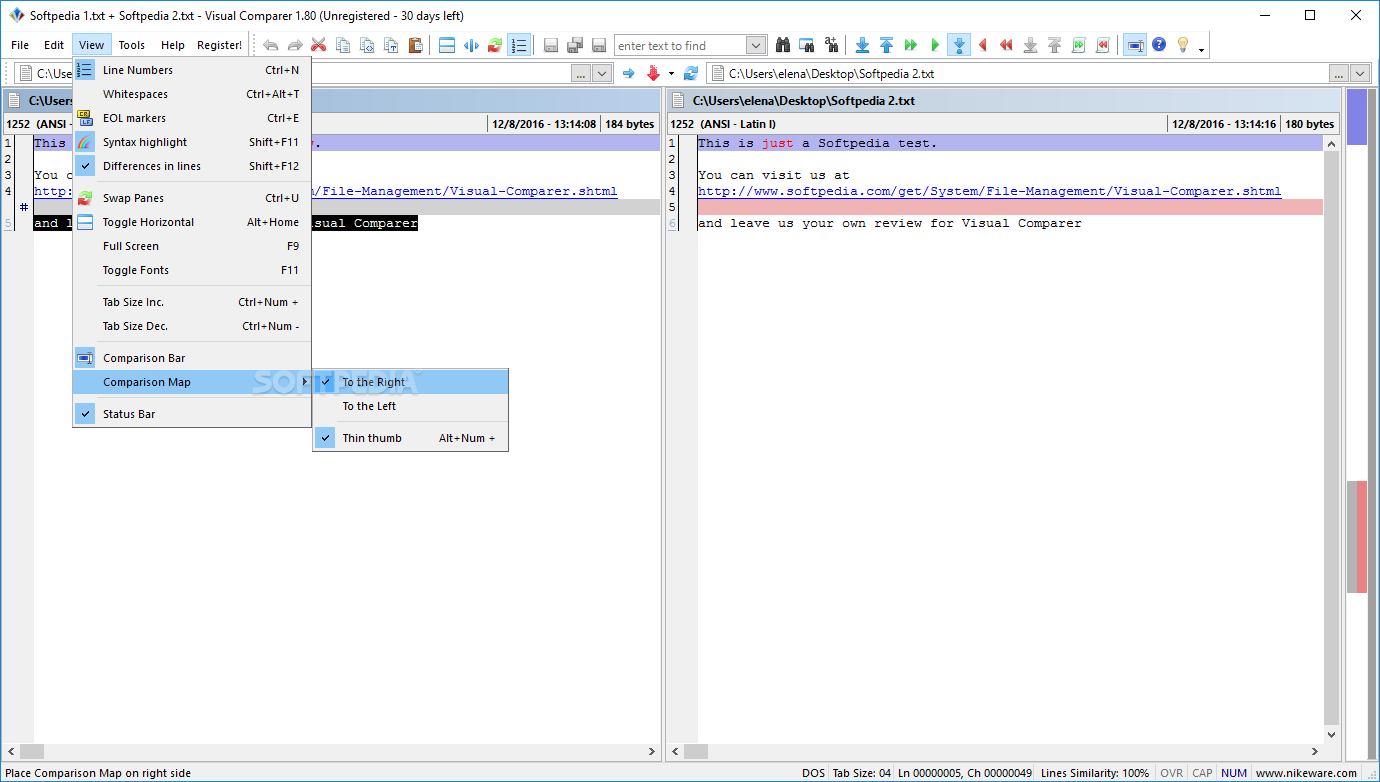Click the first floppy disk save icon

tap(551, 45)
